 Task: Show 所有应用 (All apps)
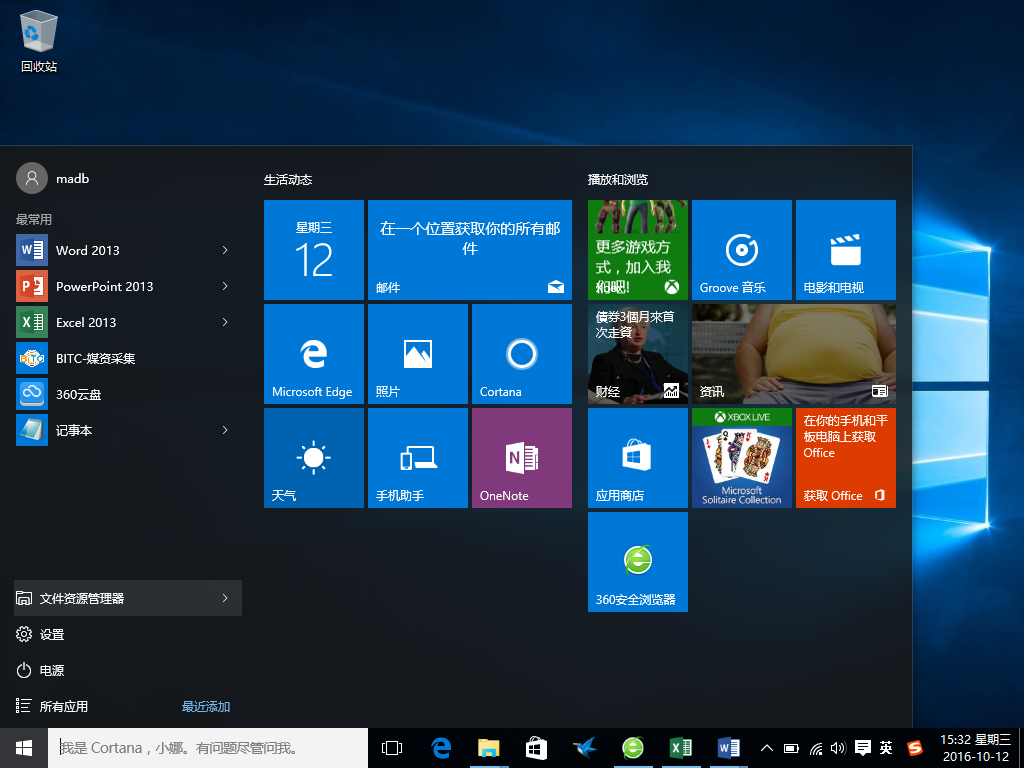[52, 706]
